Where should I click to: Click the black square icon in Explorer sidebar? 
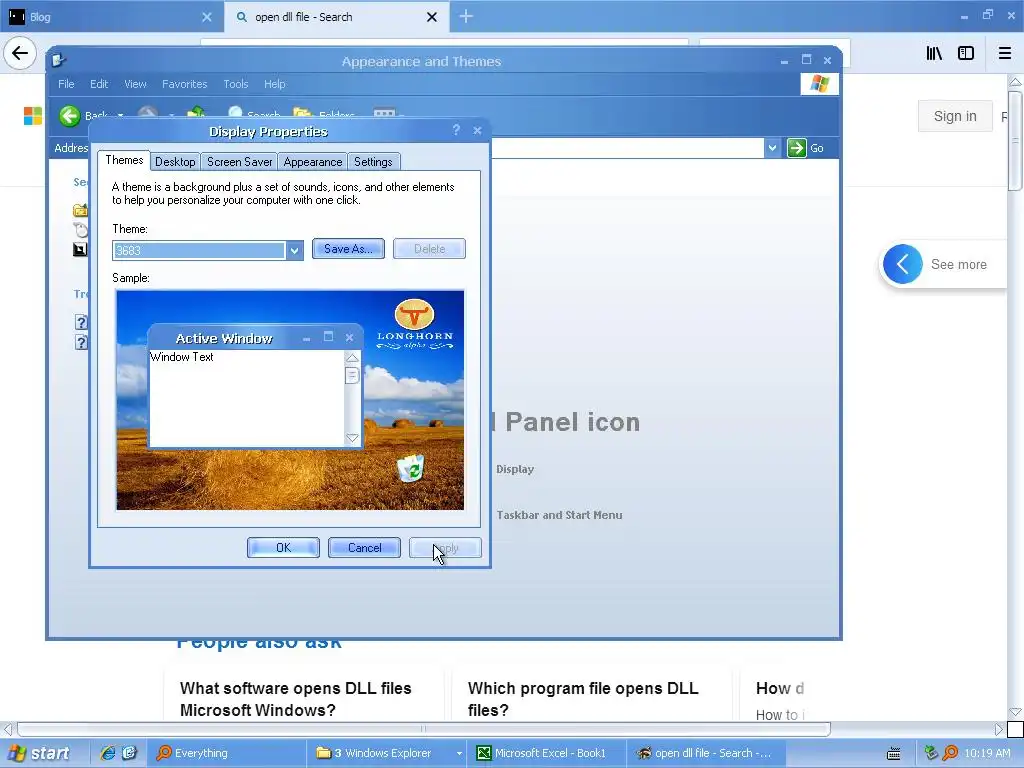pos(80,249)
